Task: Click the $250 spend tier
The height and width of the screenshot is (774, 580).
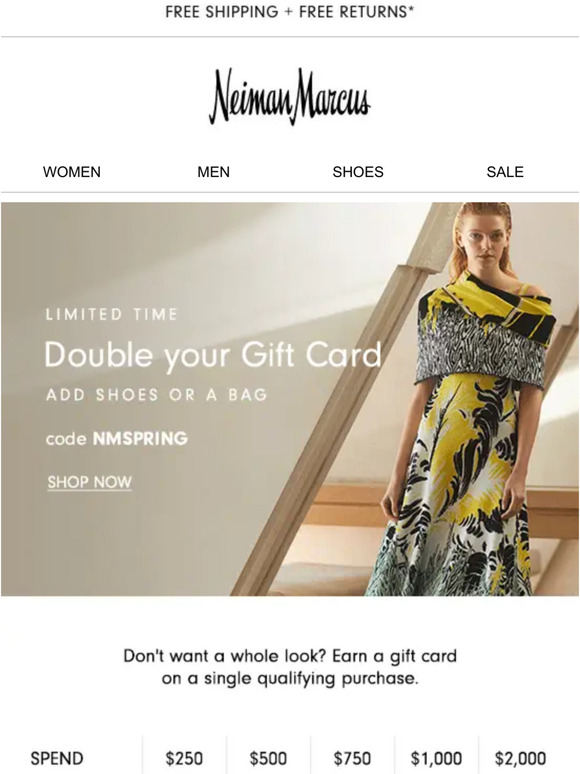Action: pyautogui.click(x=184, y=758)
